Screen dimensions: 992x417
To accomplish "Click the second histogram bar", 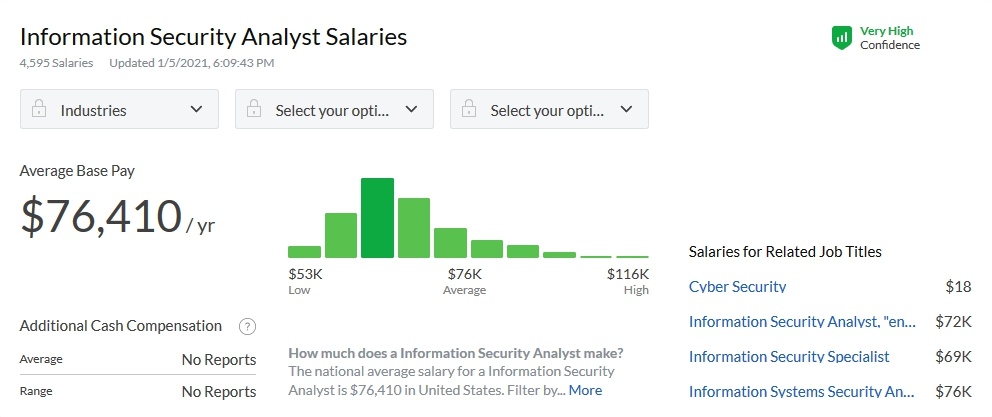I will pos(341,236).
